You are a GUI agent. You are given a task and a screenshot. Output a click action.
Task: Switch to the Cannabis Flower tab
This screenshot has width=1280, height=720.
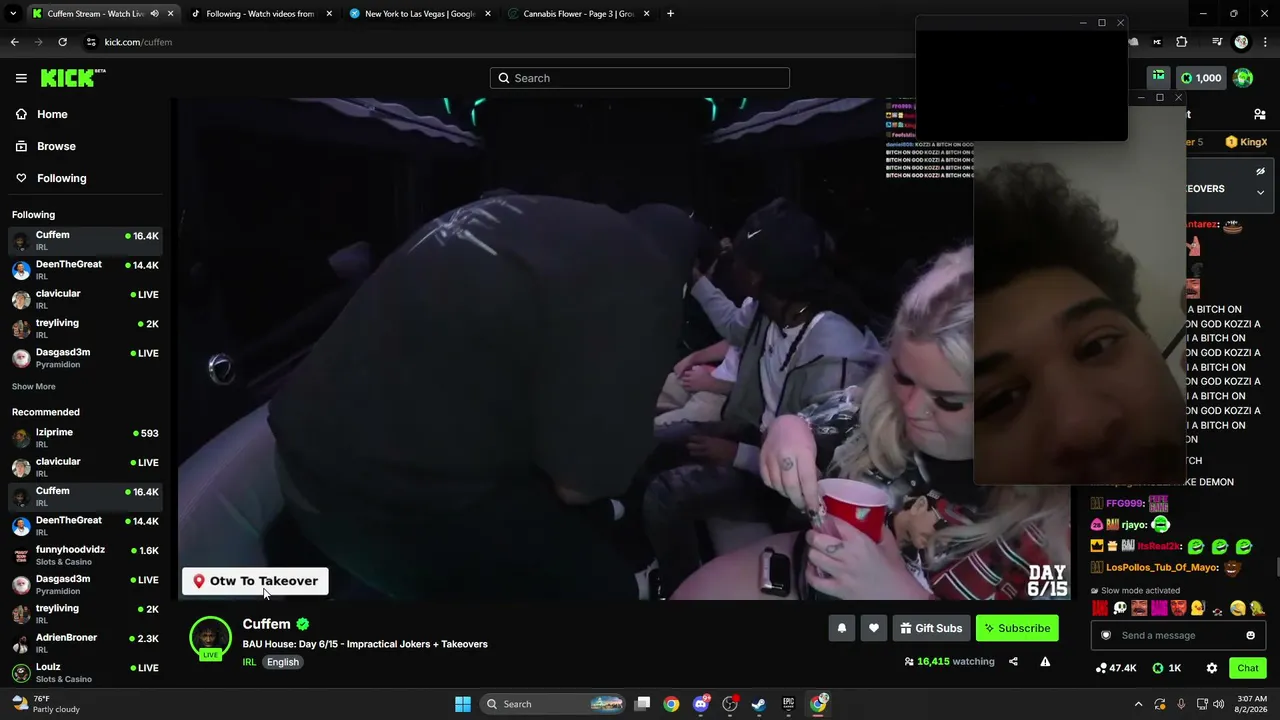579,14
